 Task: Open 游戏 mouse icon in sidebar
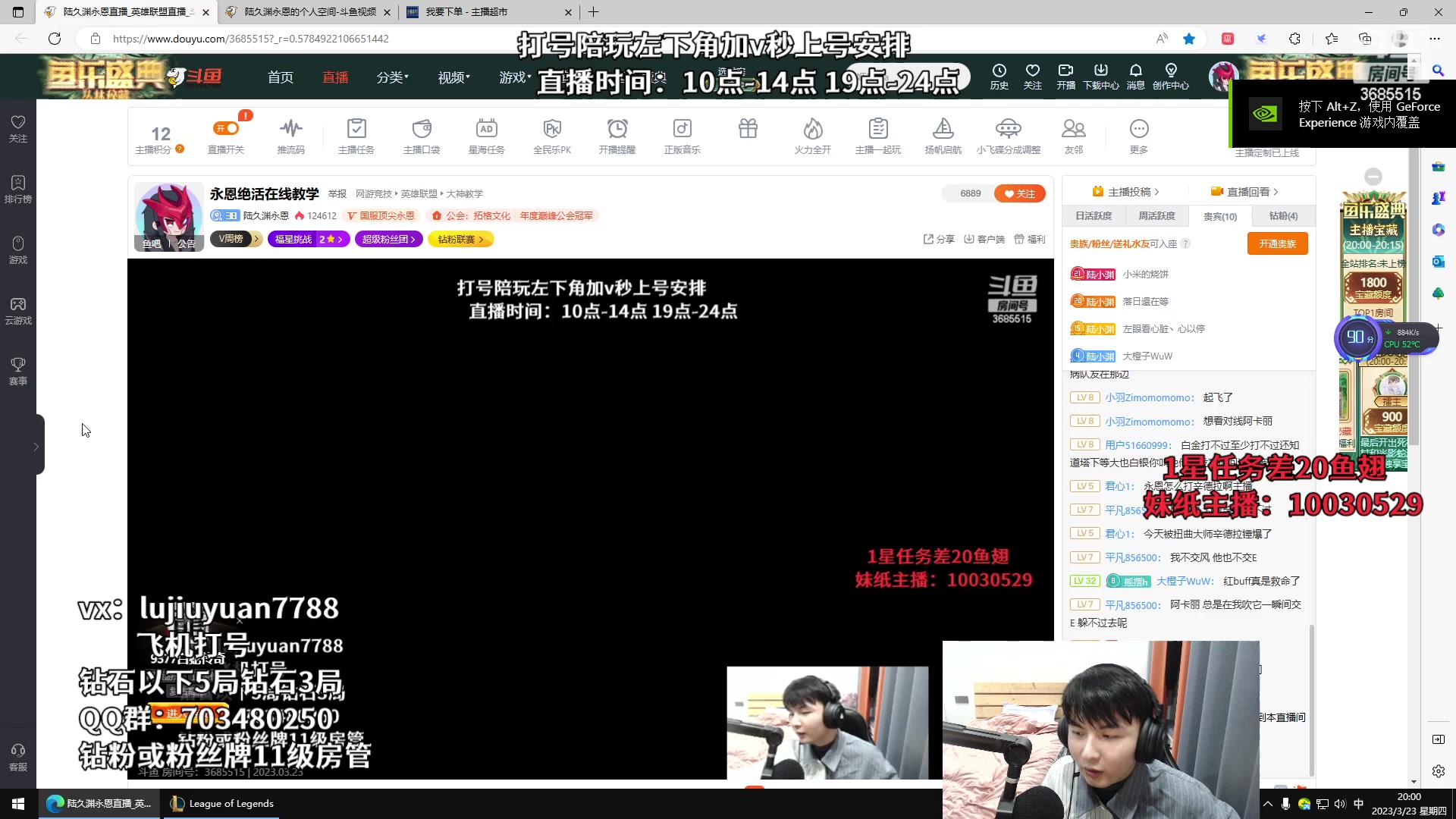[18, 250]
